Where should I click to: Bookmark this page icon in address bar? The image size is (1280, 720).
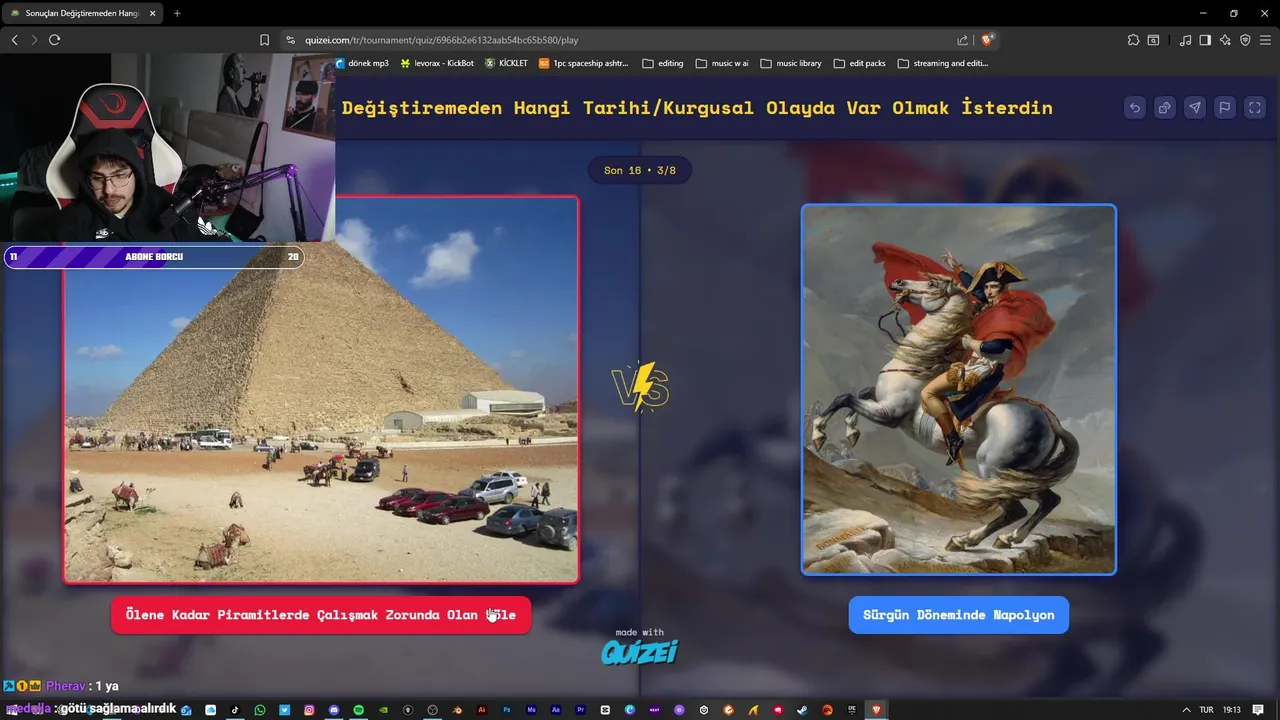(264, 40)
